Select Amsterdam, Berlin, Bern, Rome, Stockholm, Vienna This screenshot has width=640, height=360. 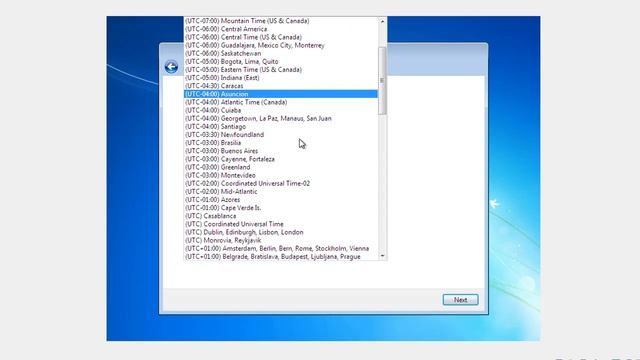(281, 249)
